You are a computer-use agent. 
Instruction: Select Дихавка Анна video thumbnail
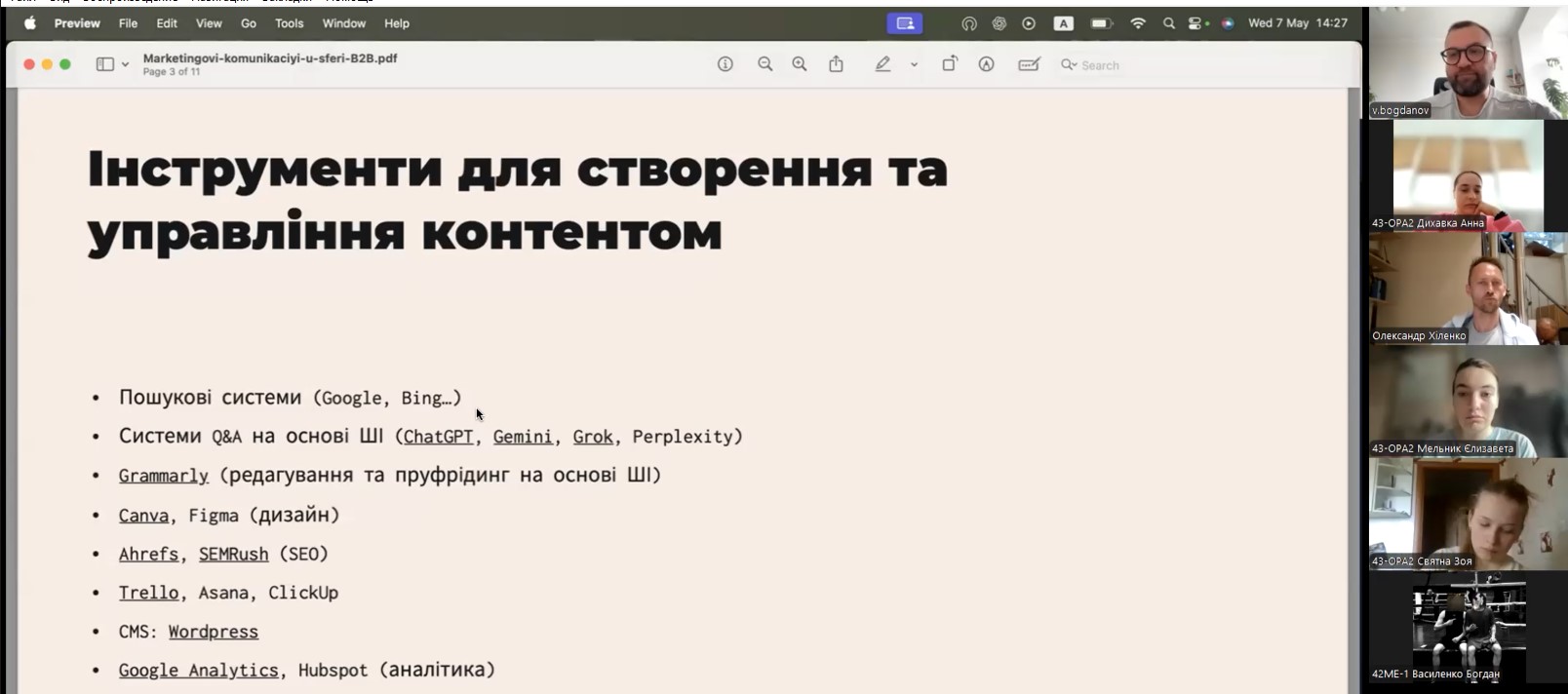tap(1468, 175)
